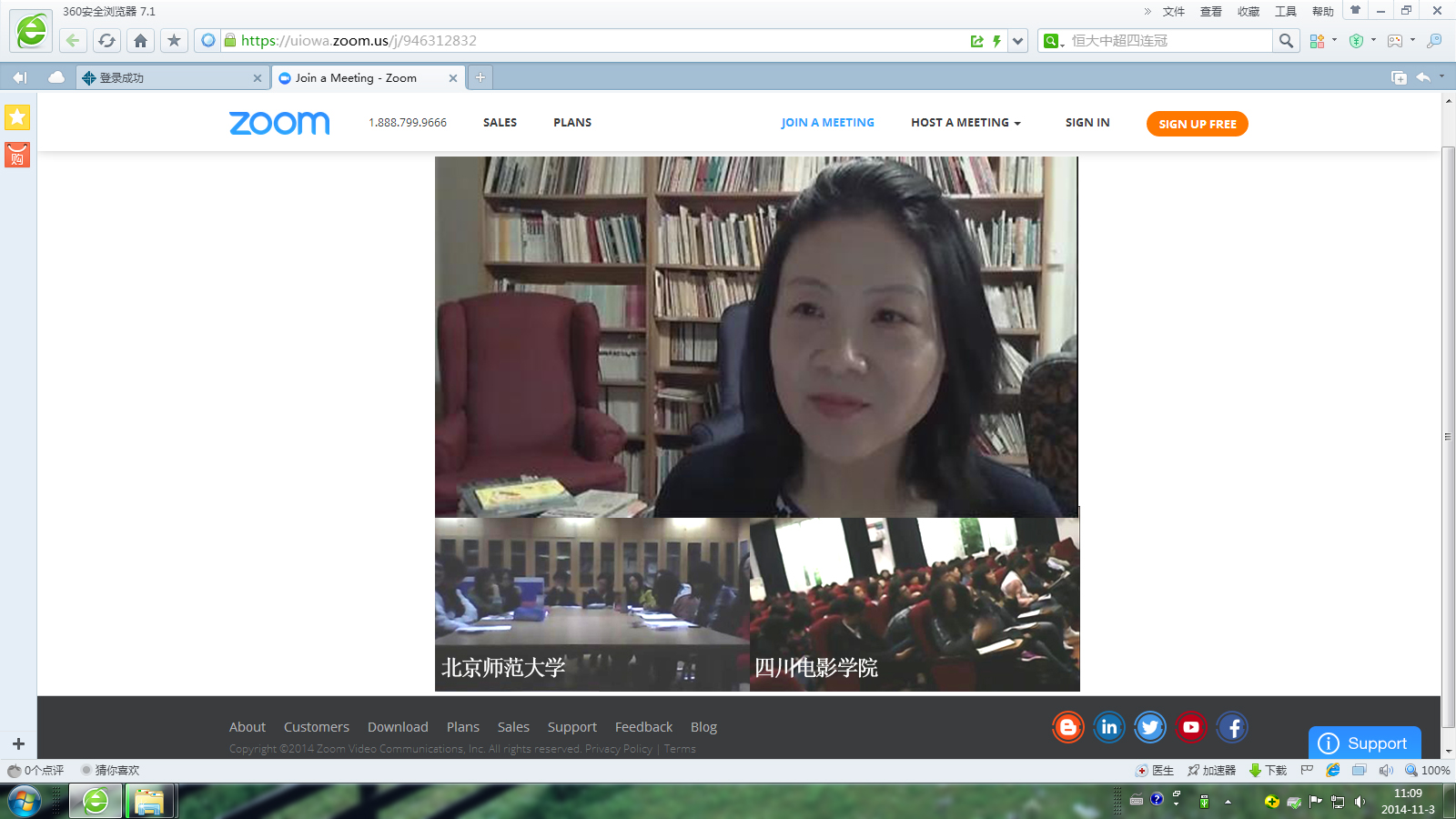Follow the Feedback footer link
The width and height of the screenshot is (1456, 819).
[643, 727]
